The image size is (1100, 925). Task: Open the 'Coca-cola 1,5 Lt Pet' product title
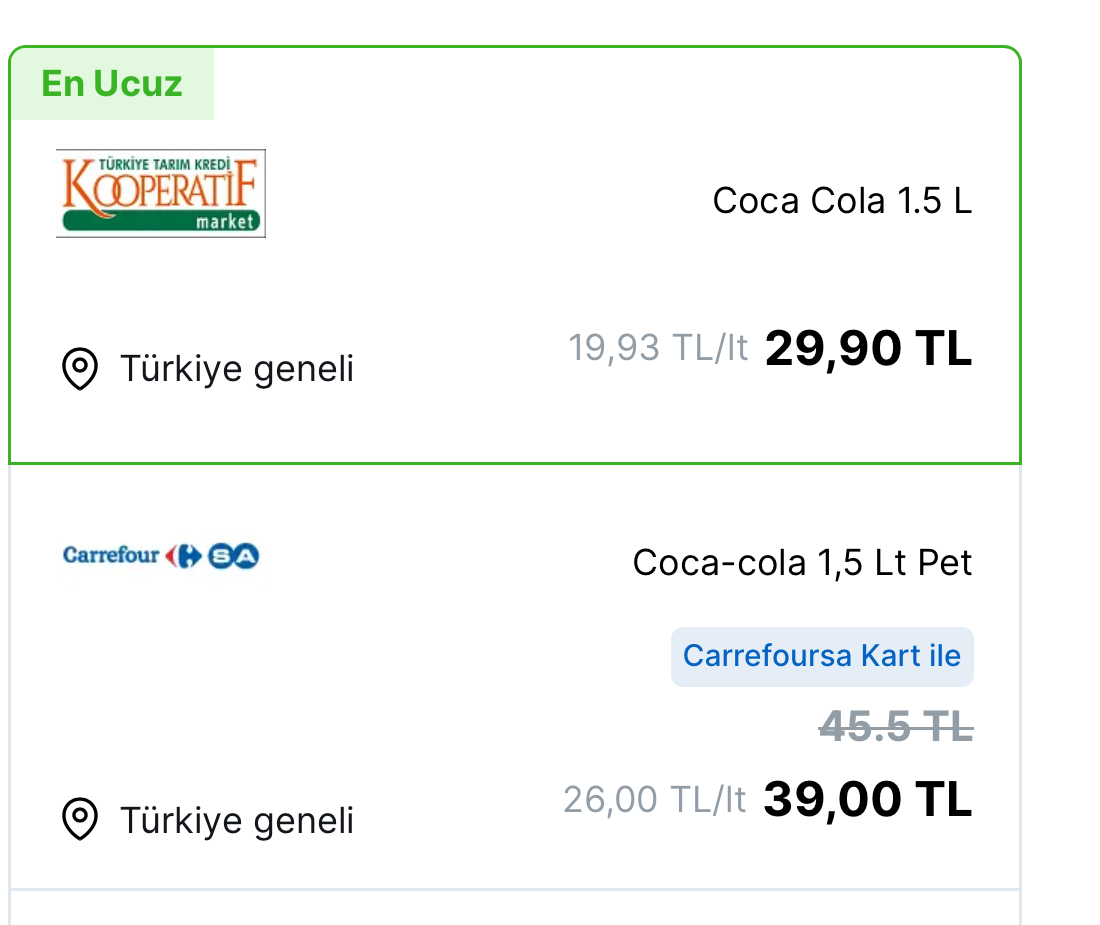coord(802,563)
